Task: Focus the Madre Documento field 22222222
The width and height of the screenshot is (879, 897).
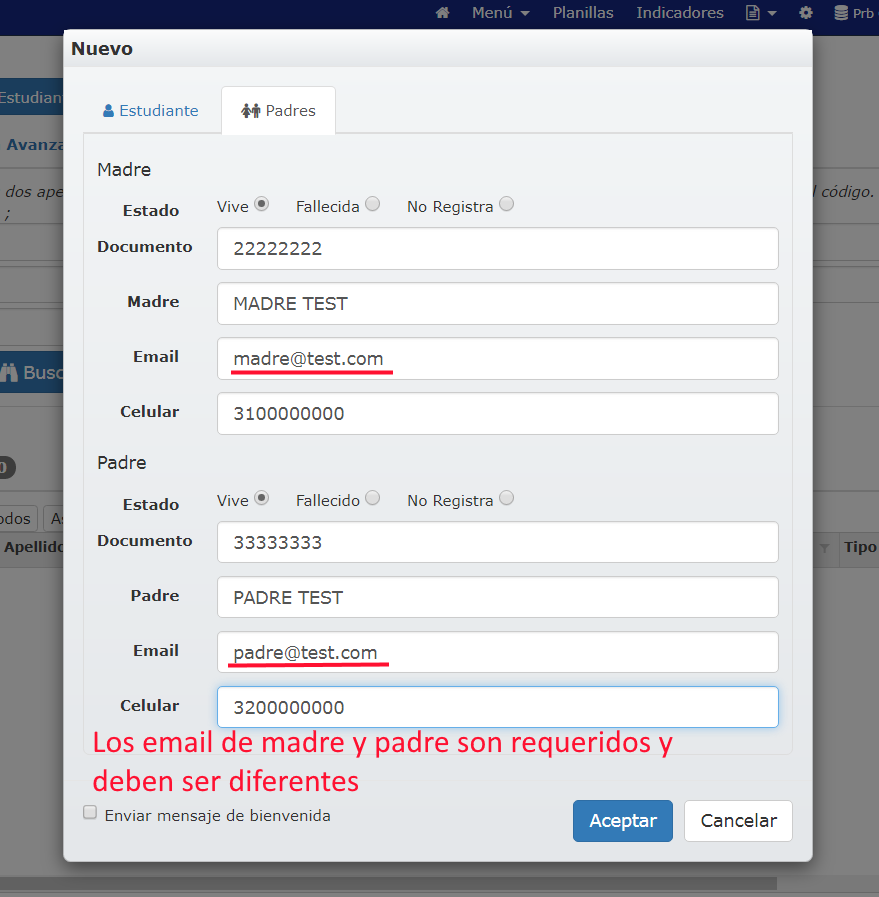Action: (498, 249)
